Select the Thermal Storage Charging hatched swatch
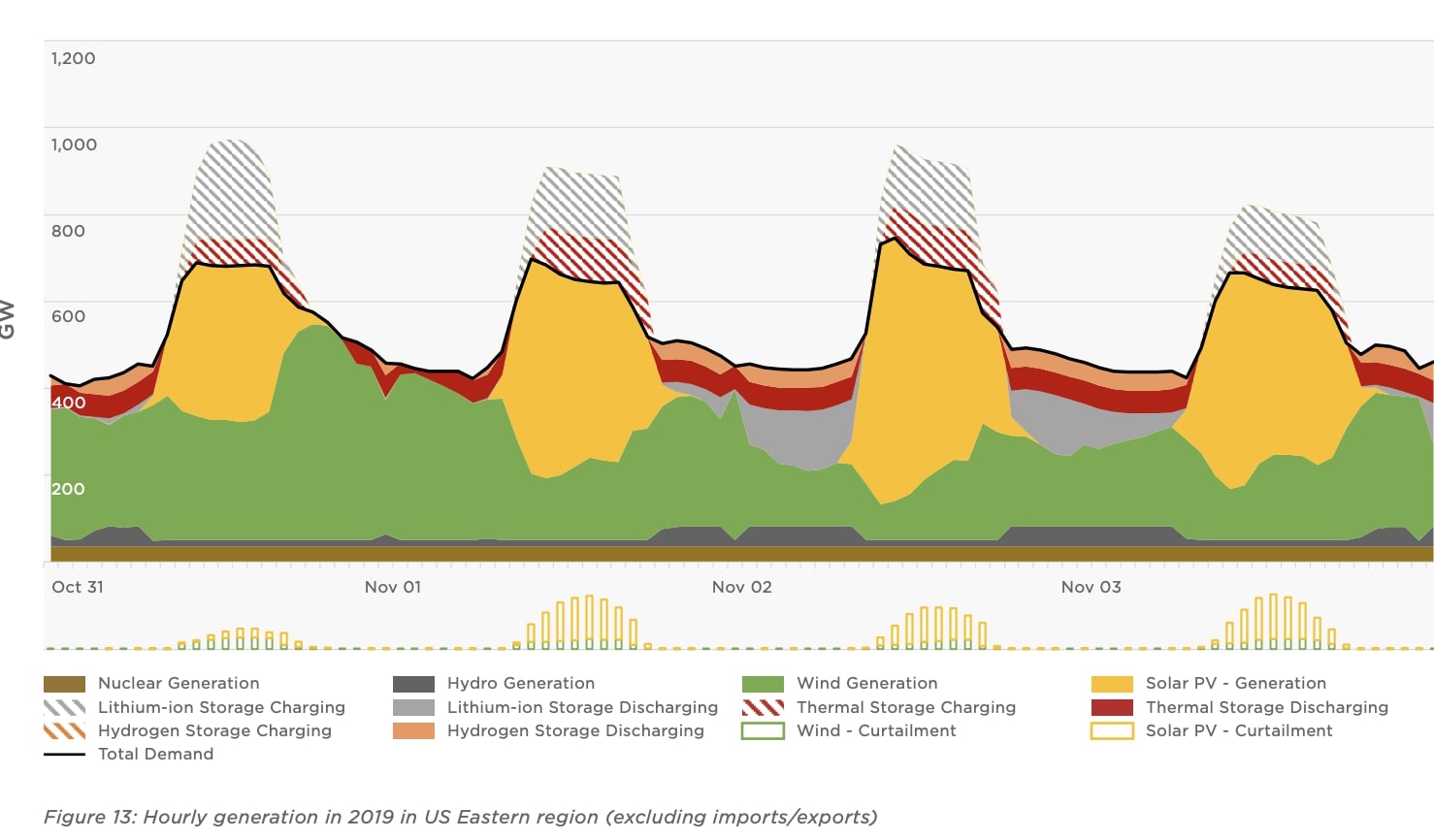 [x=763, y=707]
